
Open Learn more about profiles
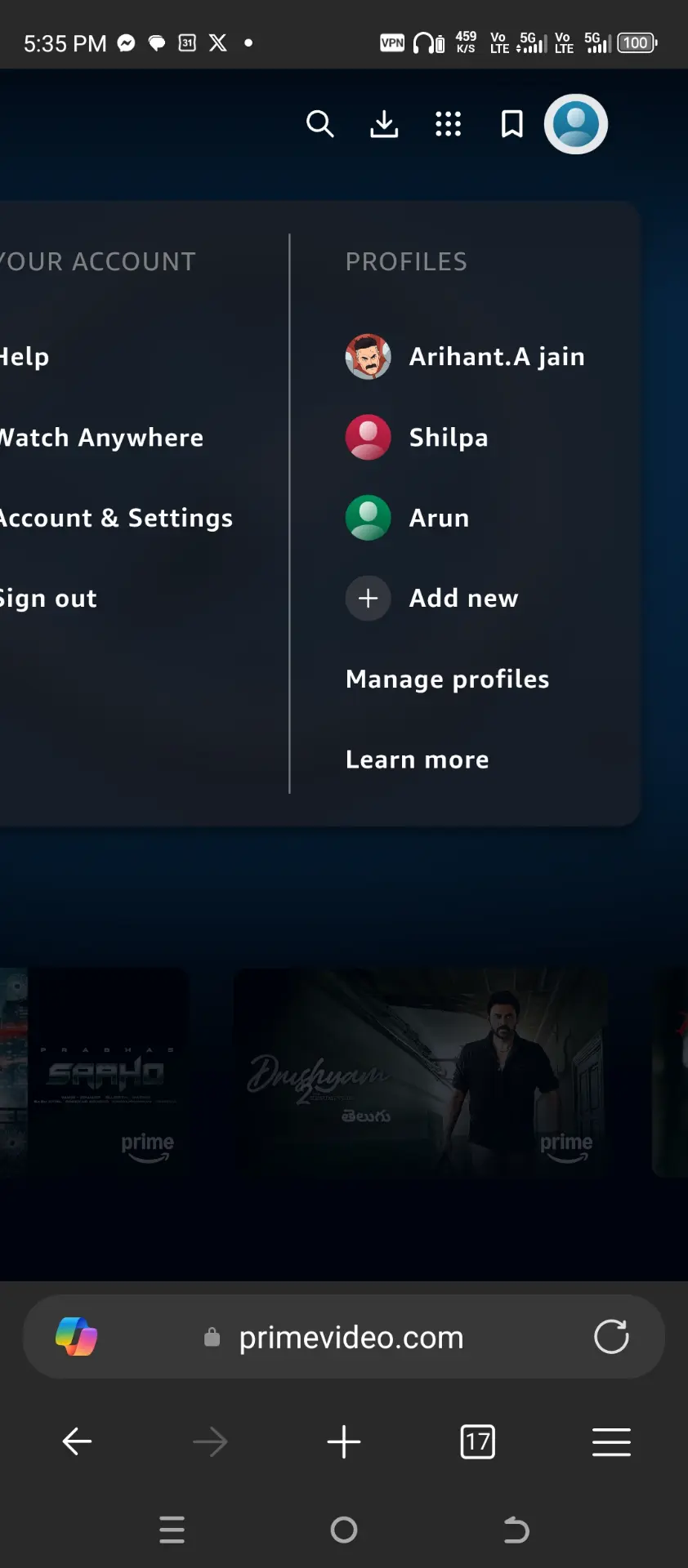[x=417, y=760]
